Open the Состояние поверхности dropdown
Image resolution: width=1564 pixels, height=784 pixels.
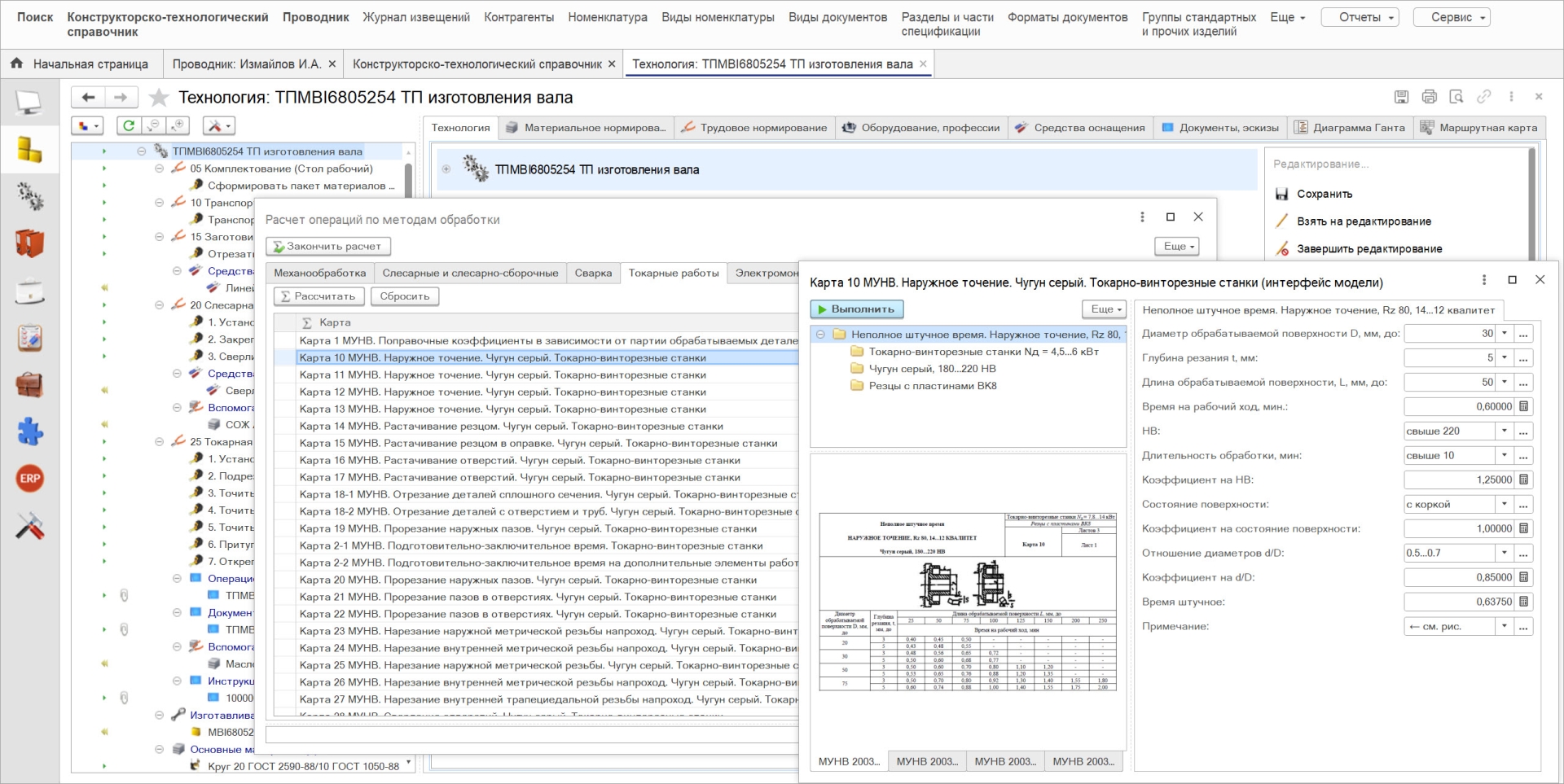click(1505, 504)
